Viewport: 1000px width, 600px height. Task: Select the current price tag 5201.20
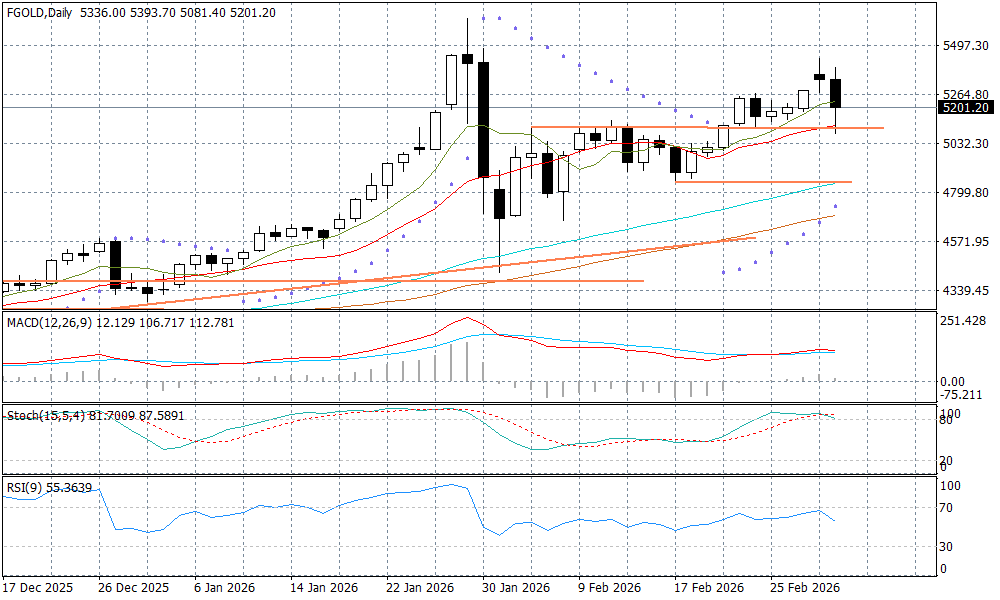click(x=965, y=108)
